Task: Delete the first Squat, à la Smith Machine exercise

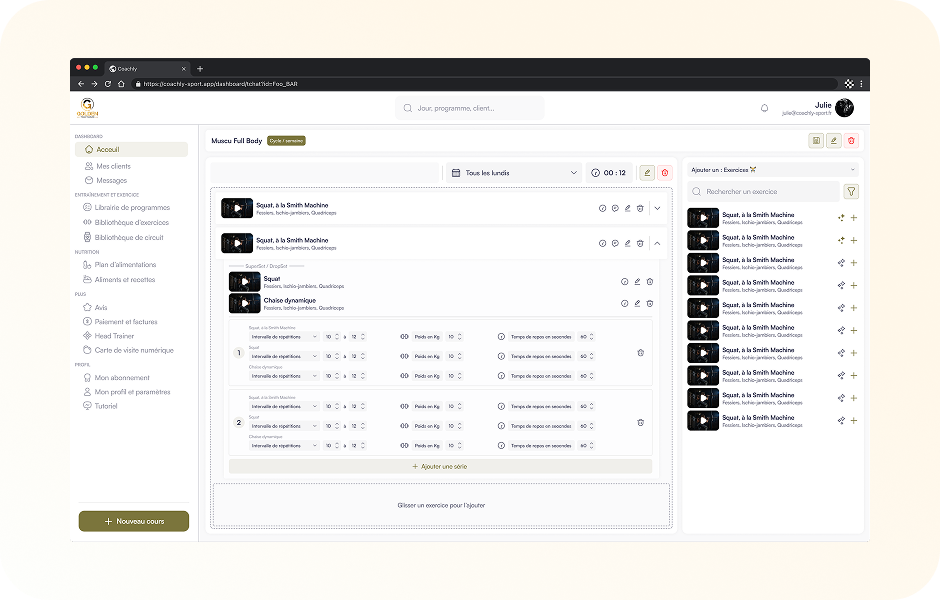Action: pyautogui.click(x=640, y=208)
